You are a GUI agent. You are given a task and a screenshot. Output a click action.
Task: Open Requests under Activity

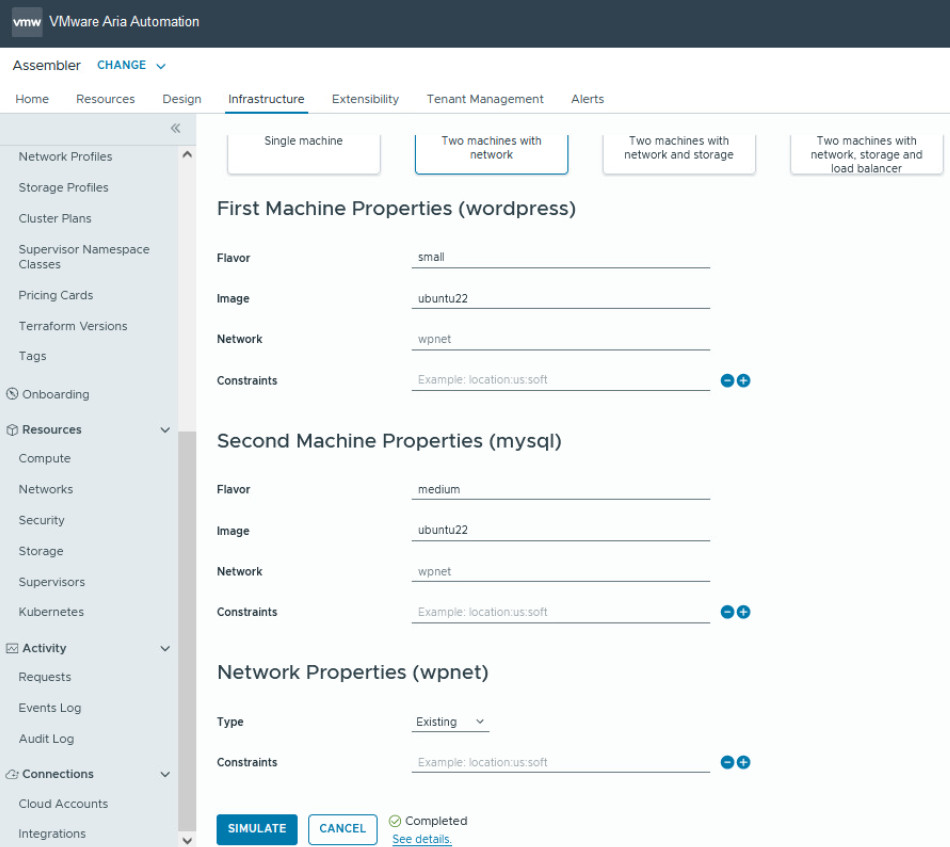tap(45, 677)
